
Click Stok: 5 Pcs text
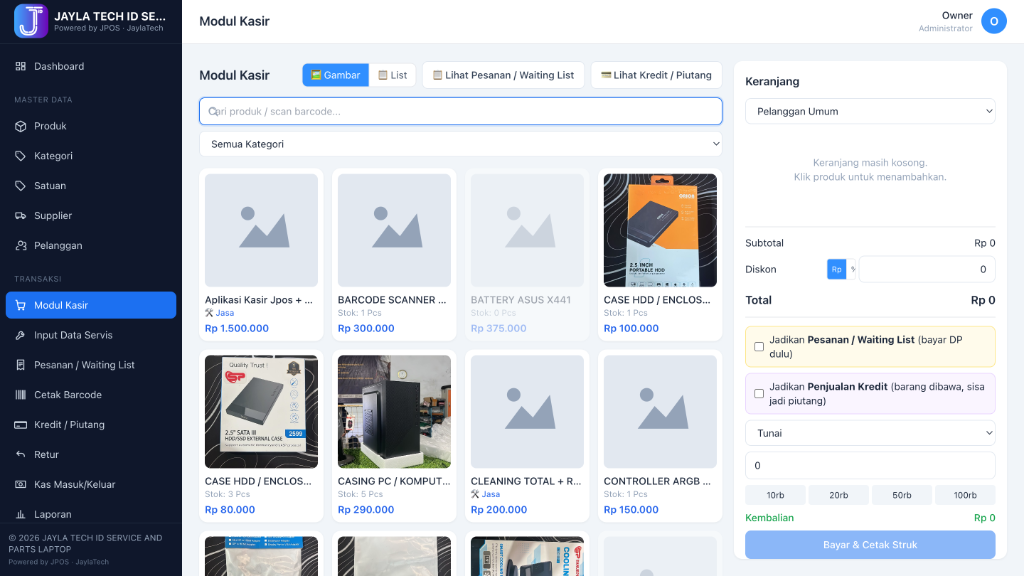[360, 494]
